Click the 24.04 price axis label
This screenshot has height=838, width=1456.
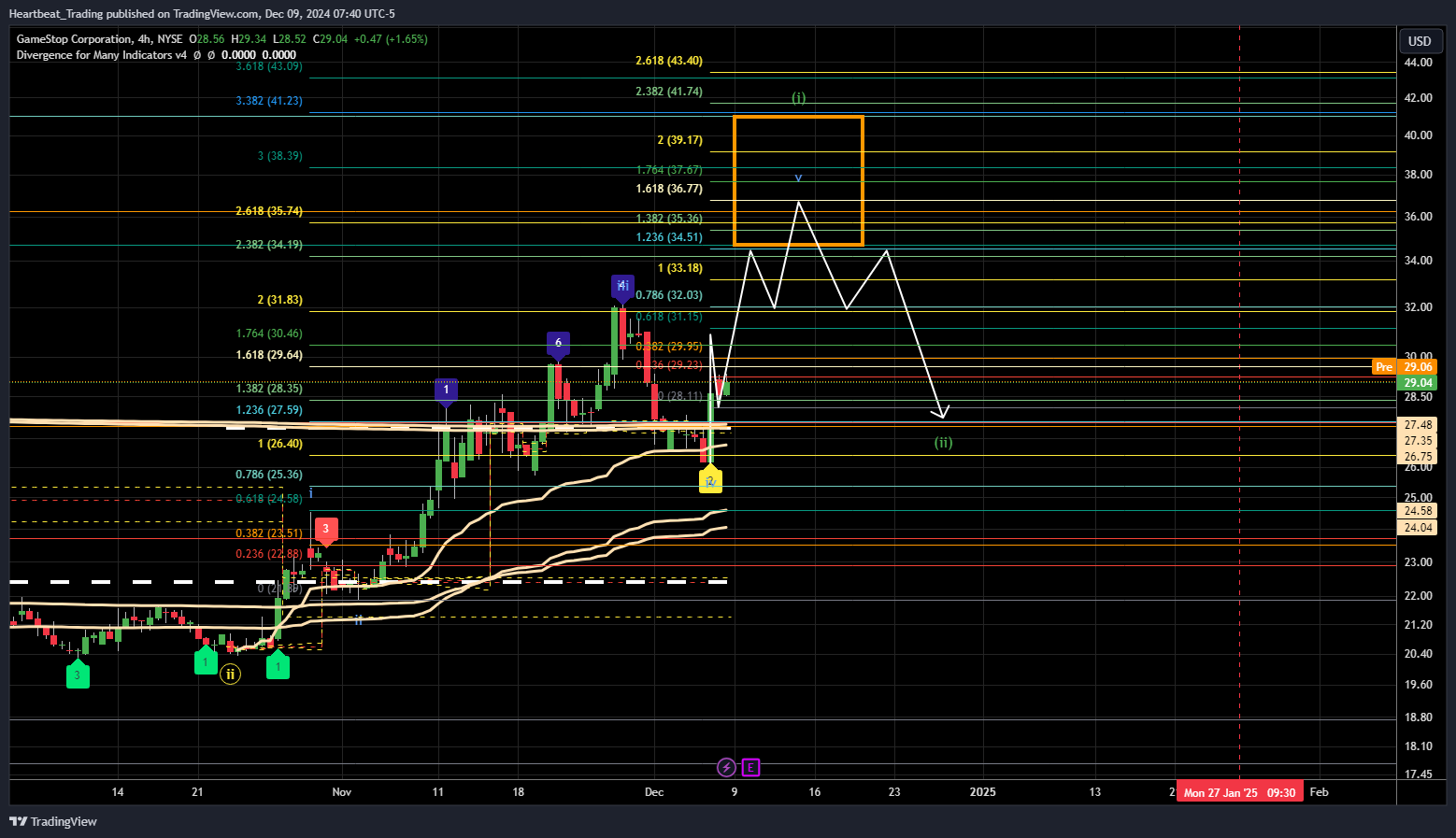pyautogui.click(x=1418, y=528)
